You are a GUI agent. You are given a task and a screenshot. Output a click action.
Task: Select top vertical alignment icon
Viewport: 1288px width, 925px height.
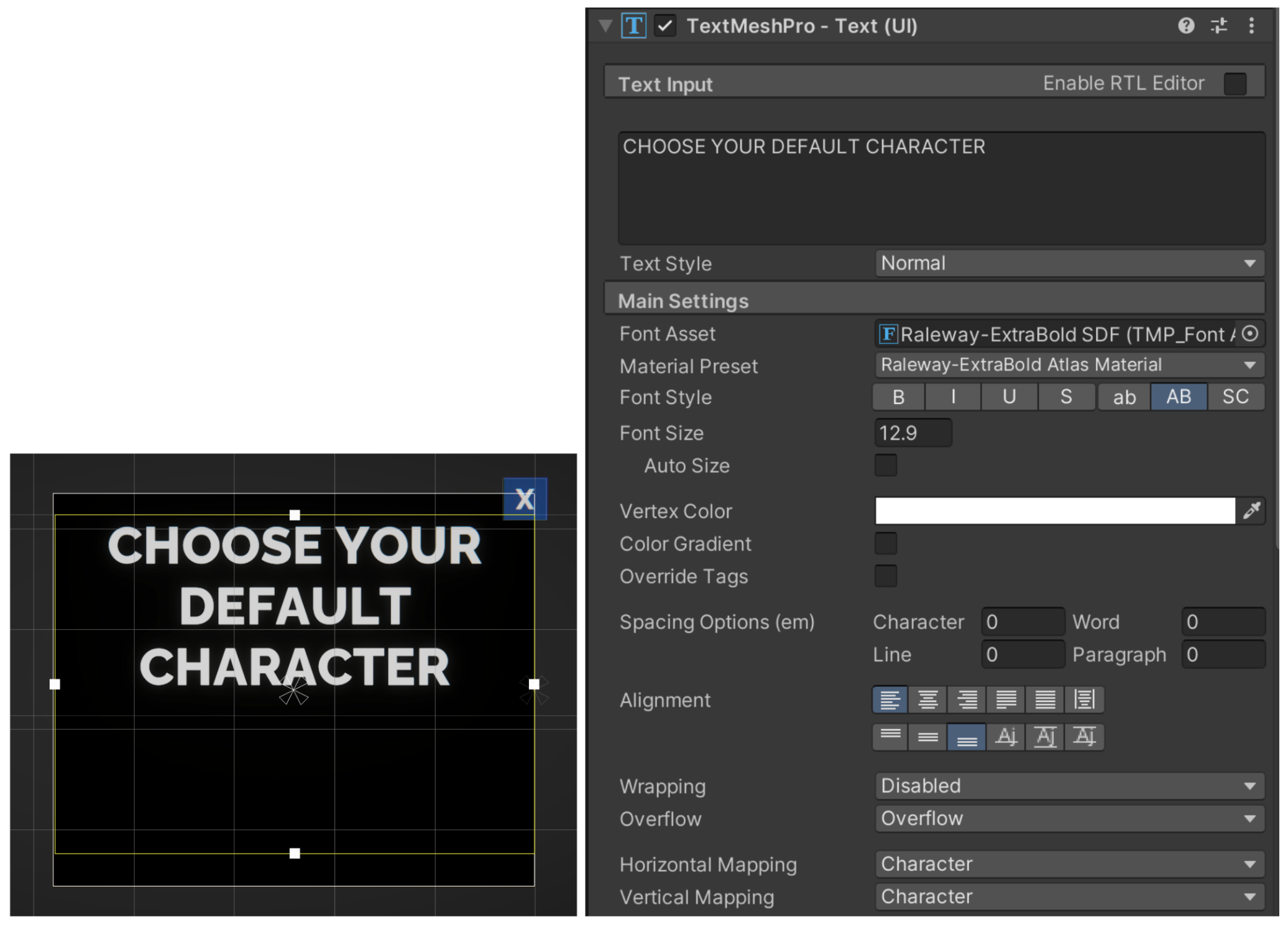click(890, 737)
